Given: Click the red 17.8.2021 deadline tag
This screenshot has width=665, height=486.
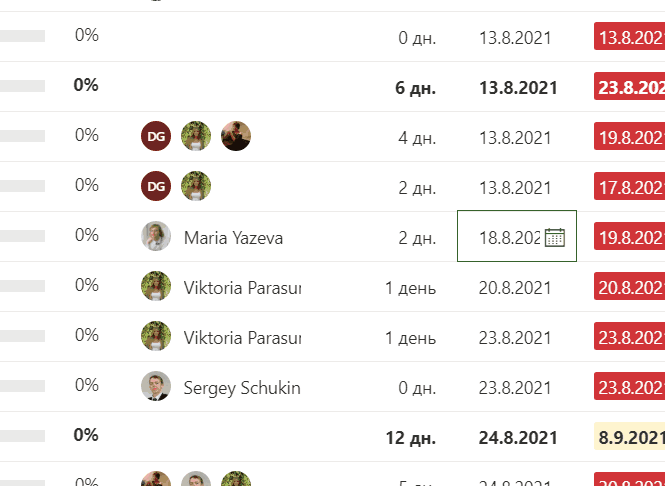Looking at the screenshot, I should tap(629, 186).
